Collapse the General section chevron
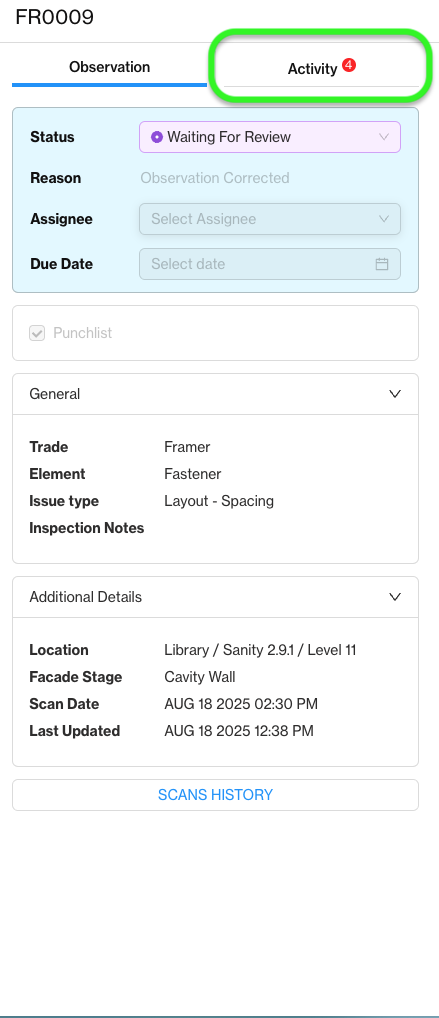This screenshot has height=1018, width=439. 395,394
